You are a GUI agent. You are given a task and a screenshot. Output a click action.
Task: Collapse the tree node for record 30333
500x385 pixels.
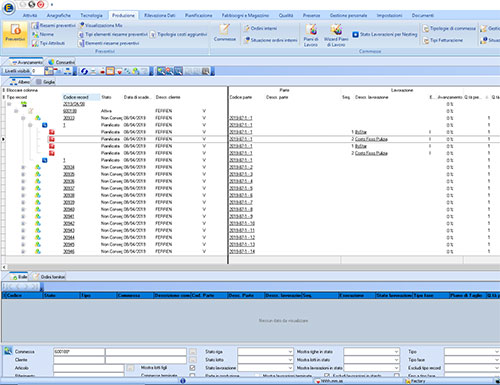pos(23,118)
